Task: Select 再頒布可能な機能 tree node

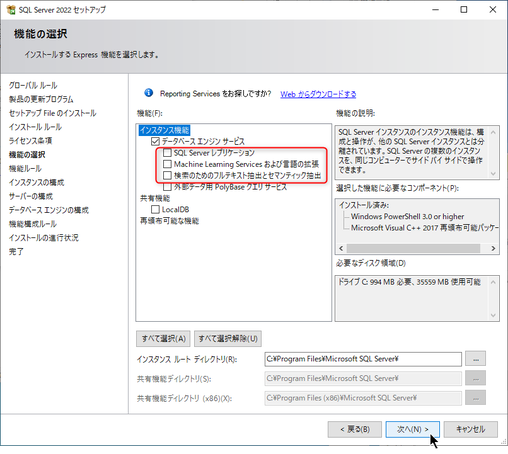Action: click(x=169, y=221)
